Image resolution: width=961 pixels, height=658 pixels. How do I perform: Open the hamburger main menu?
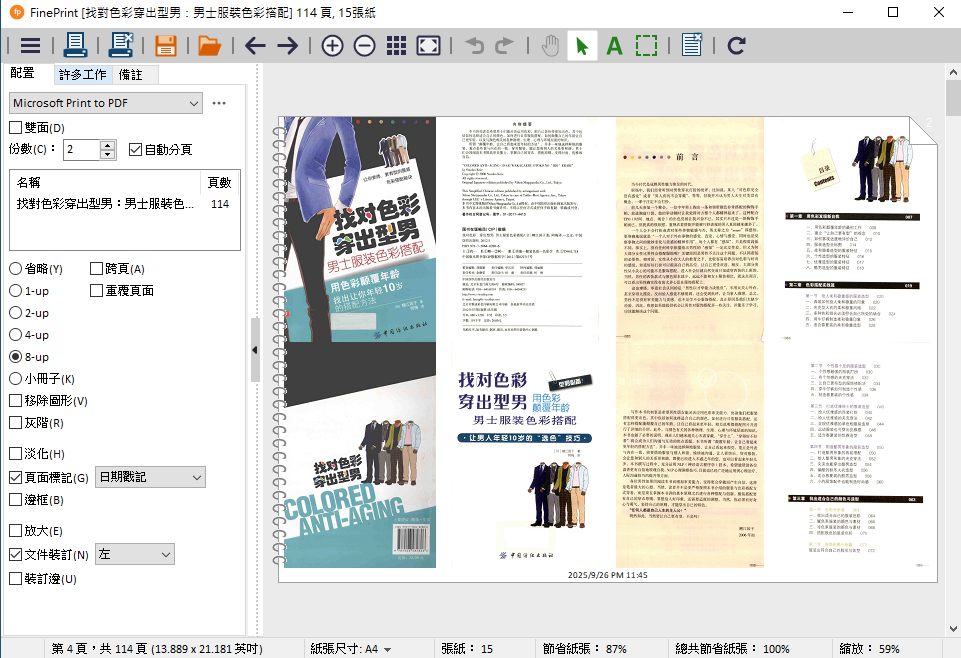pos(31,45)
